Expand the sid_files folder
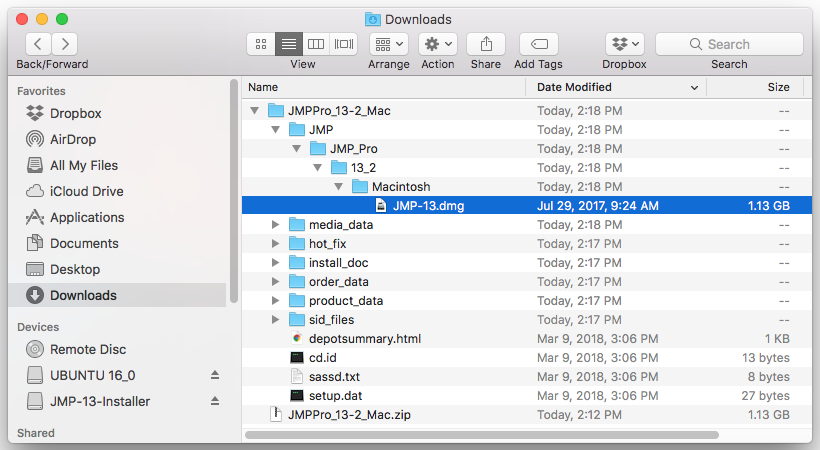This screenshot has width=820, height=450. point(276,320)
